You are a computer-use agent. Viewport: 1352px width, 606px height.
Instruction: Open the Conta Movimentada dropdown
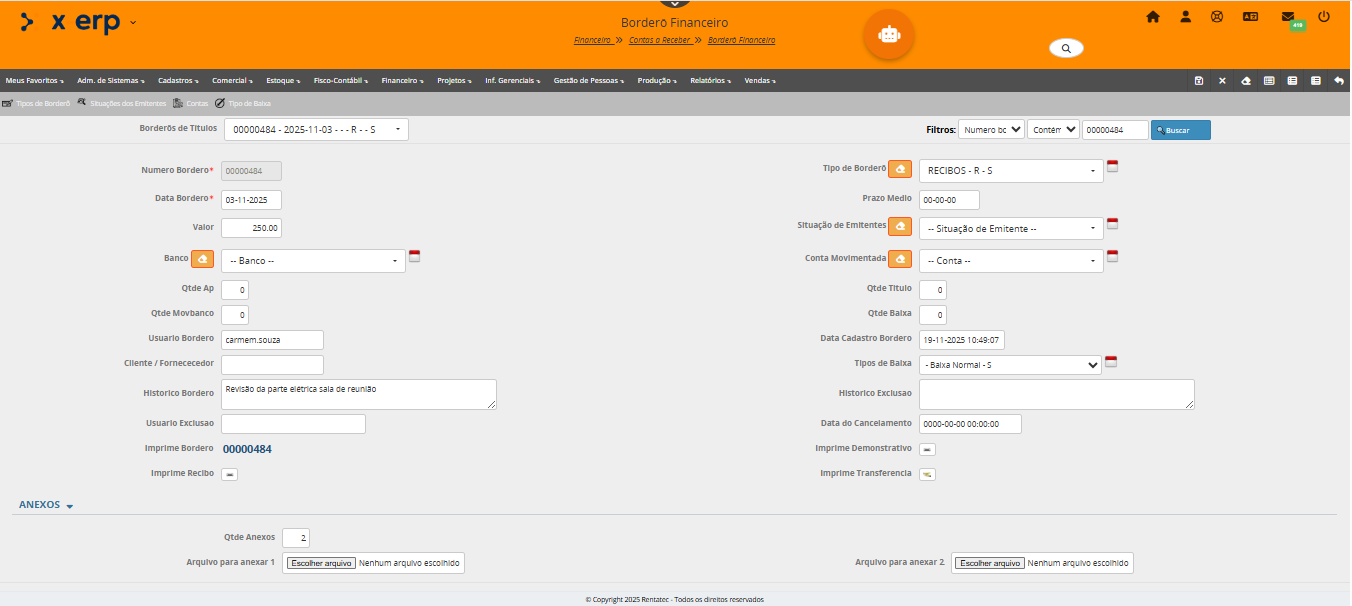tap(1011, 261)
